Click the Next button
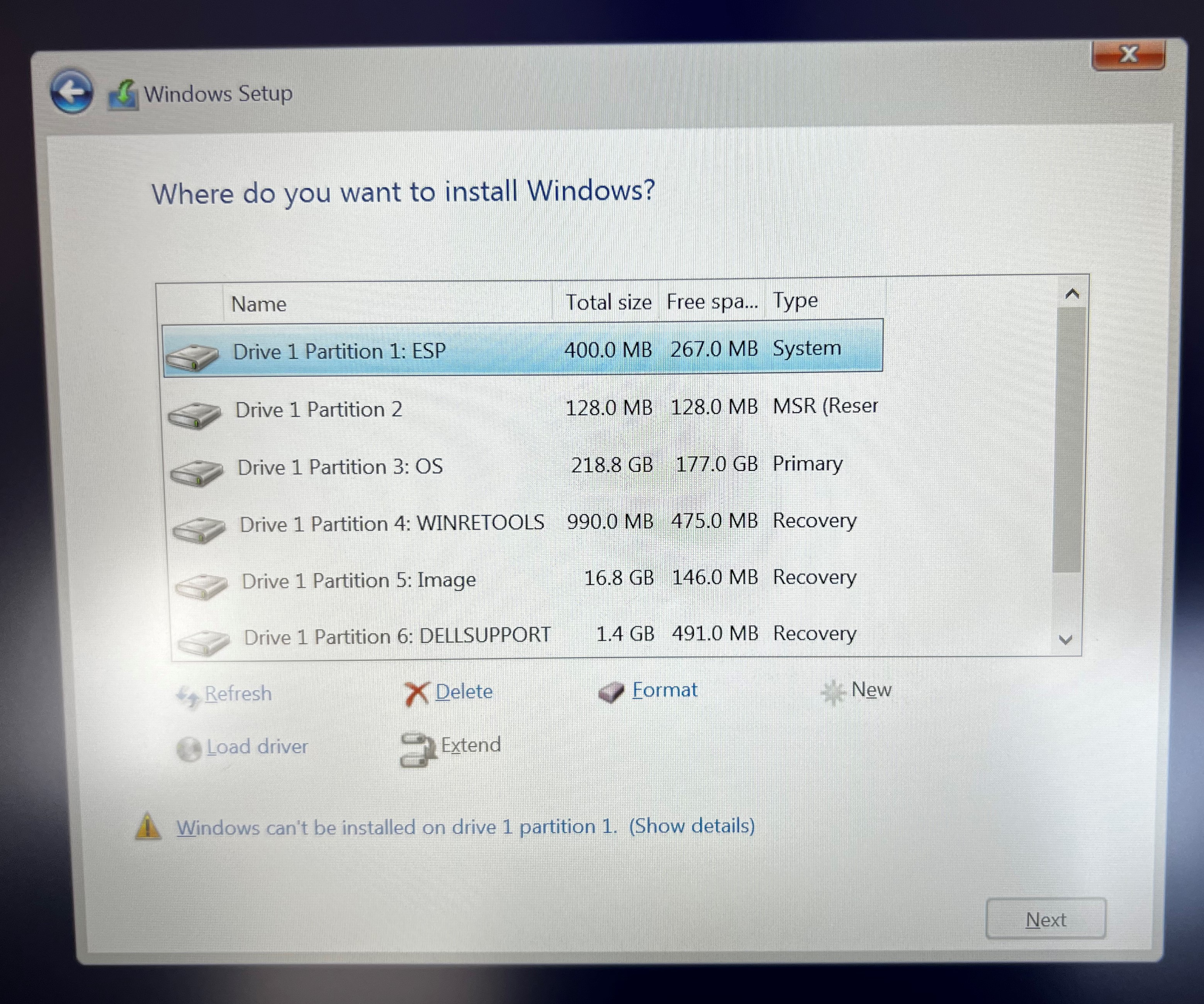 pos(1046,919)
